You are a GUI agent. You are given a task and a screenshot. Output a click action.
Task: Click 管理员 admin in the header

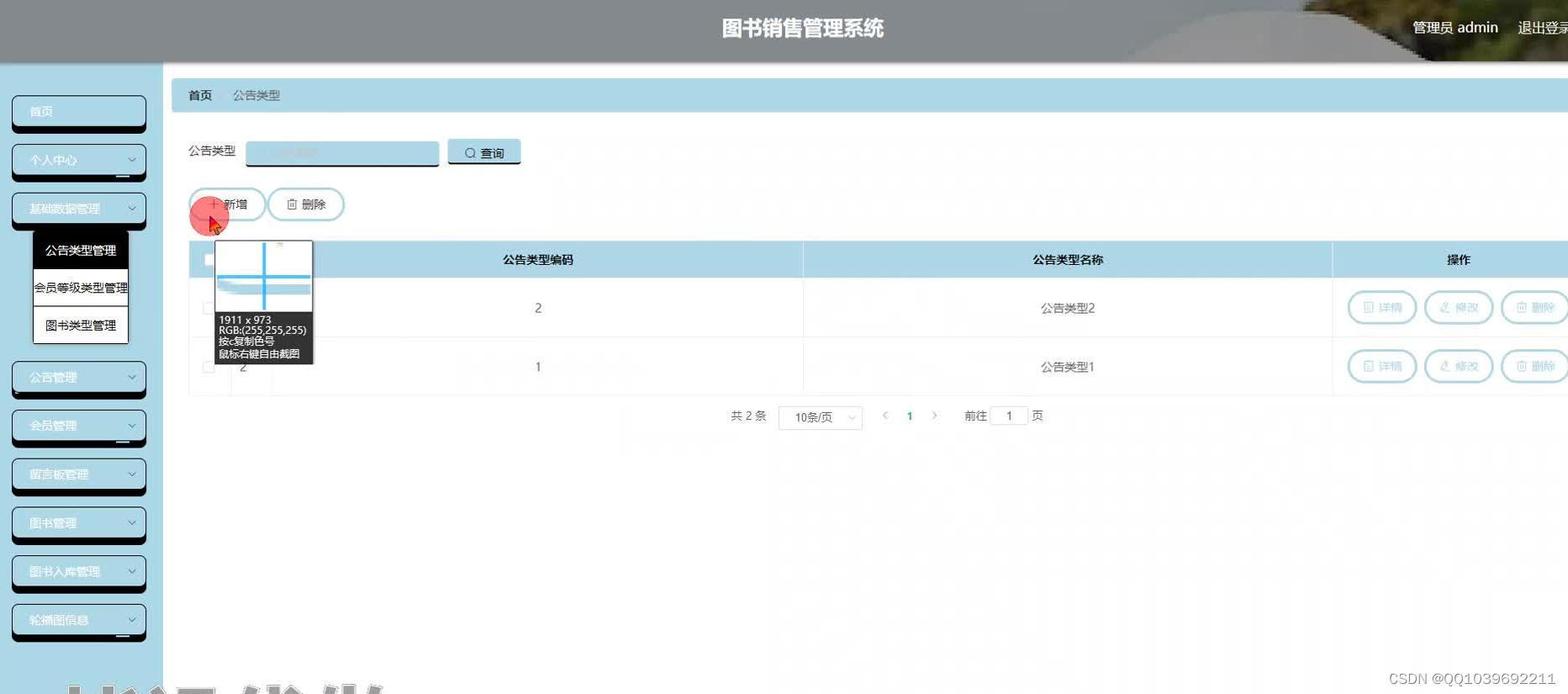pos(1455,28)
